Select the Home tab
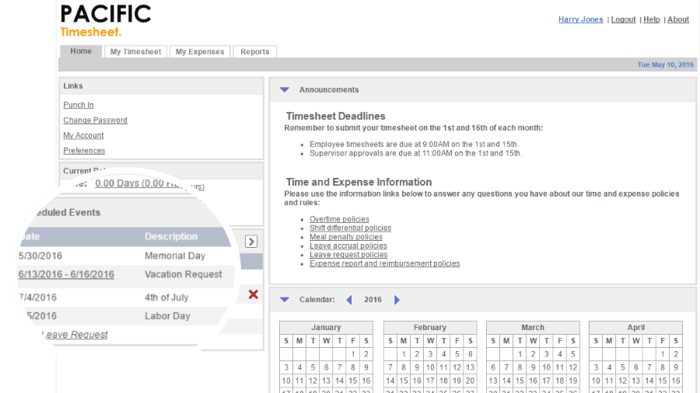 pyautogui.click(x=81, y=51)
